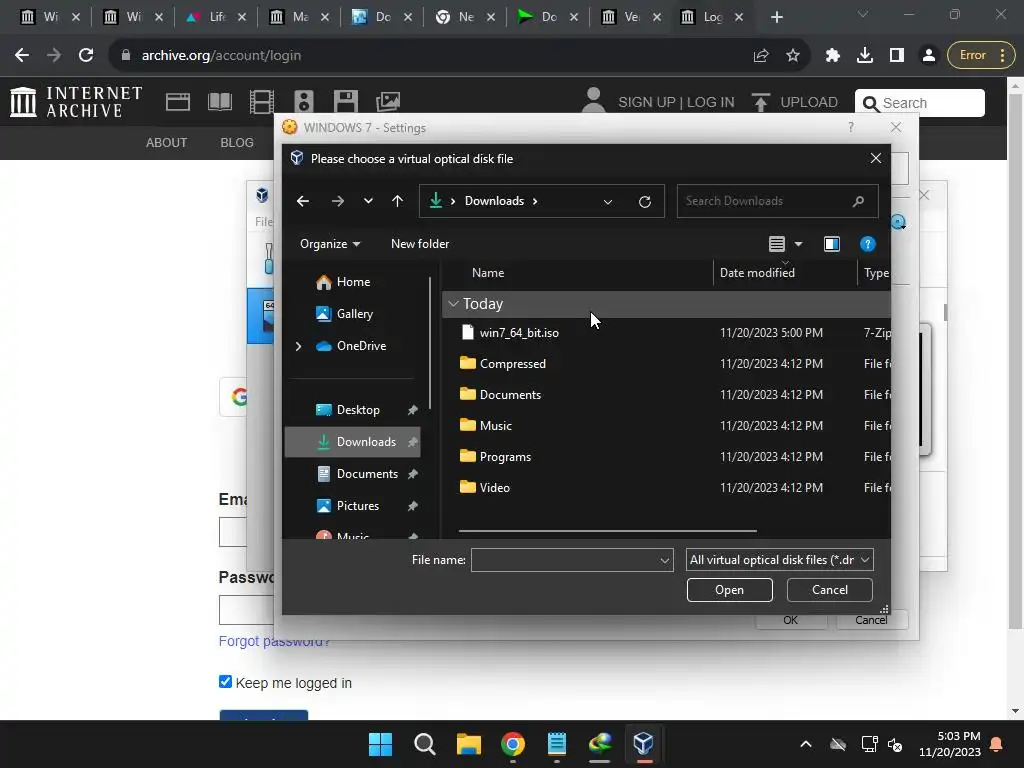The height and width of the screenshot is (768, 1024).
Task: Select the Programs folder
Action: [505, 456]
